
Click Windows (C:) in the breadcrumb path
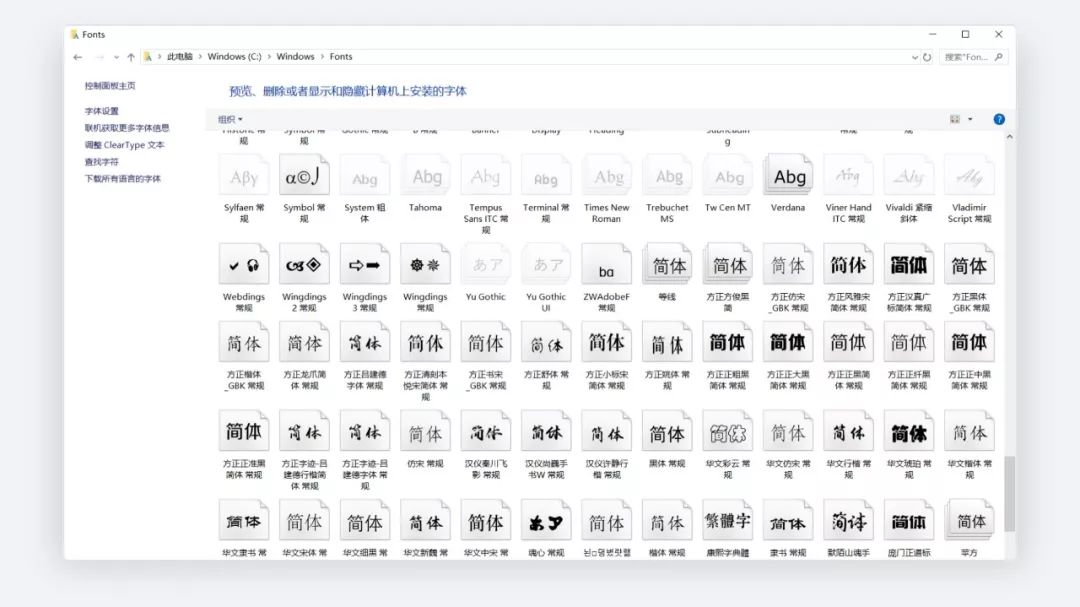[234, 56]
